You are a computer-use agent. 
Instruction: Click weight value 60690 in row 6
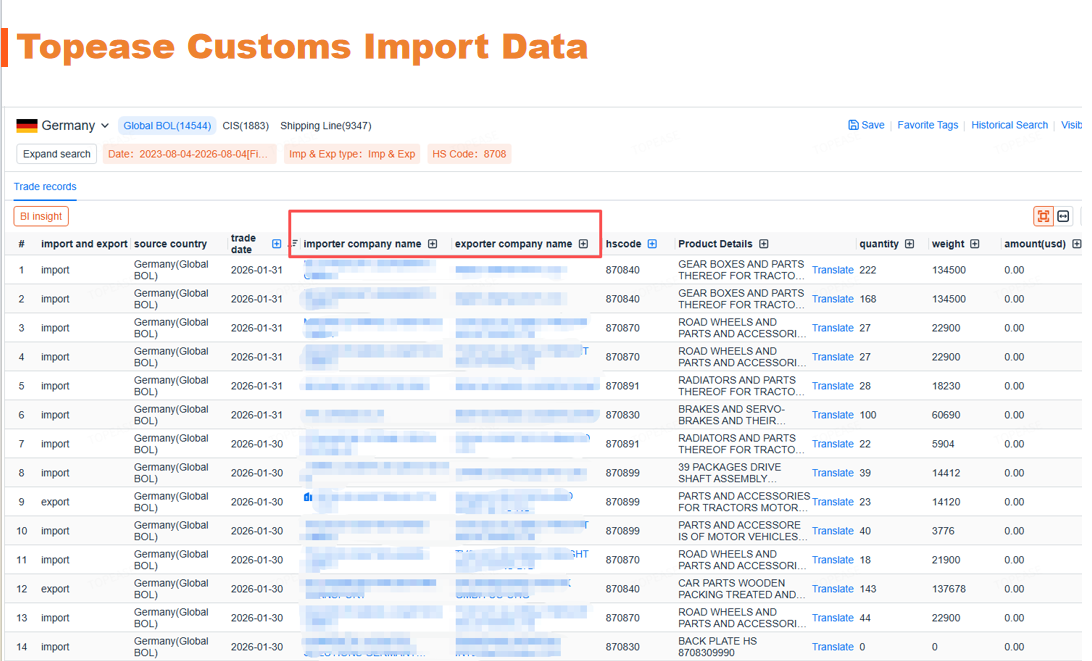946,415
